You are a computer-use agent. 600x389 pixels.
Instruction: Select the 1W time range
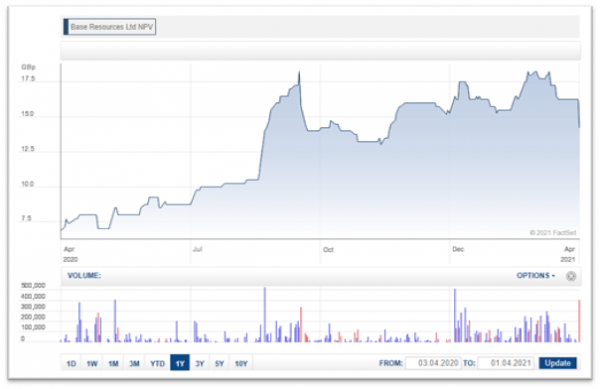point(92,363)
